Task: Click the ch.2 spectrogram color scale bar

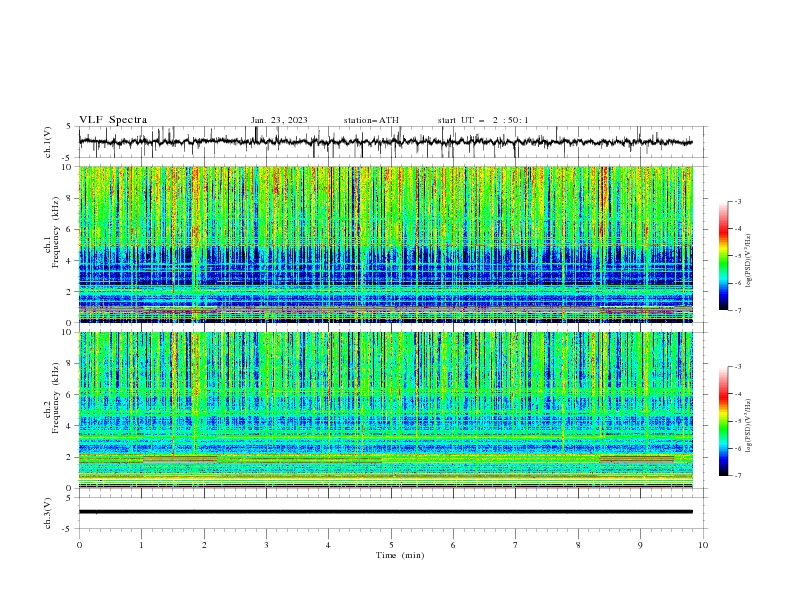Action: [724, 421]
